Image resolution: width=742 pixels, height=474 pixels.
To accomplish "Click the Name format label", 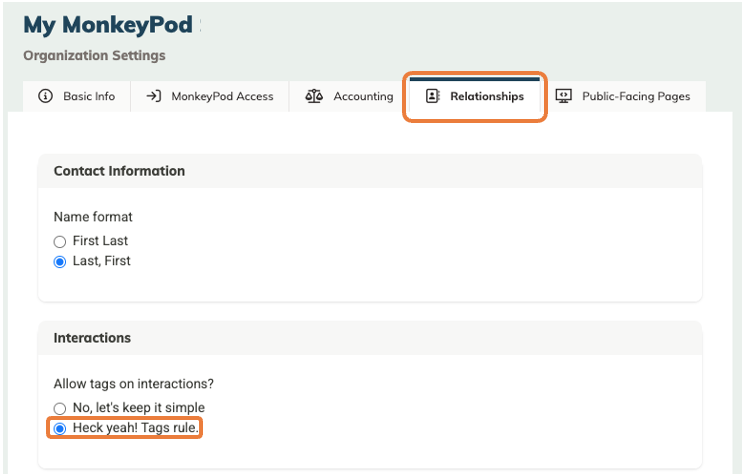I will (93, 217).
